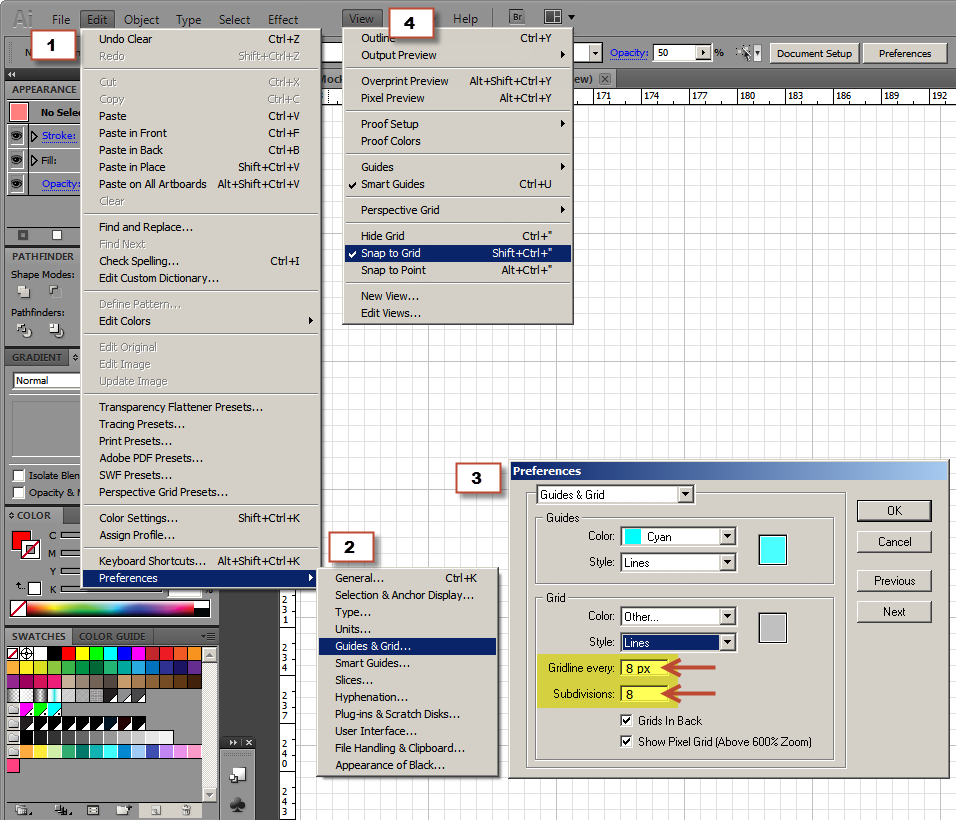Open the Swatches panel flyout menu icon
This screenshot has width=956, height=820.
[208, 636]
